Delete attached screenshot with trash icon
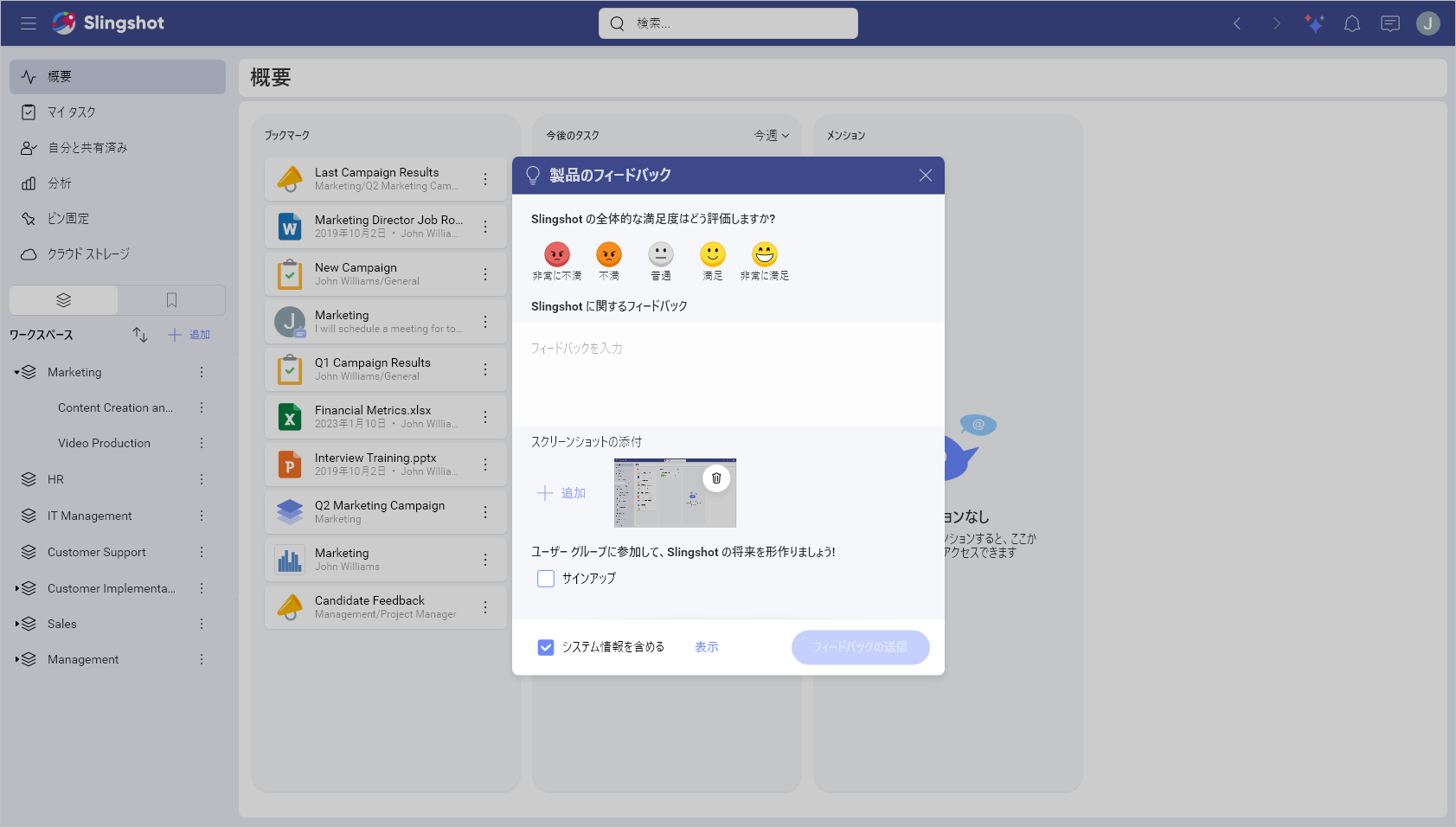Image resolution: width=1456 pixels, height=827 pixels. tap(716, 478)
